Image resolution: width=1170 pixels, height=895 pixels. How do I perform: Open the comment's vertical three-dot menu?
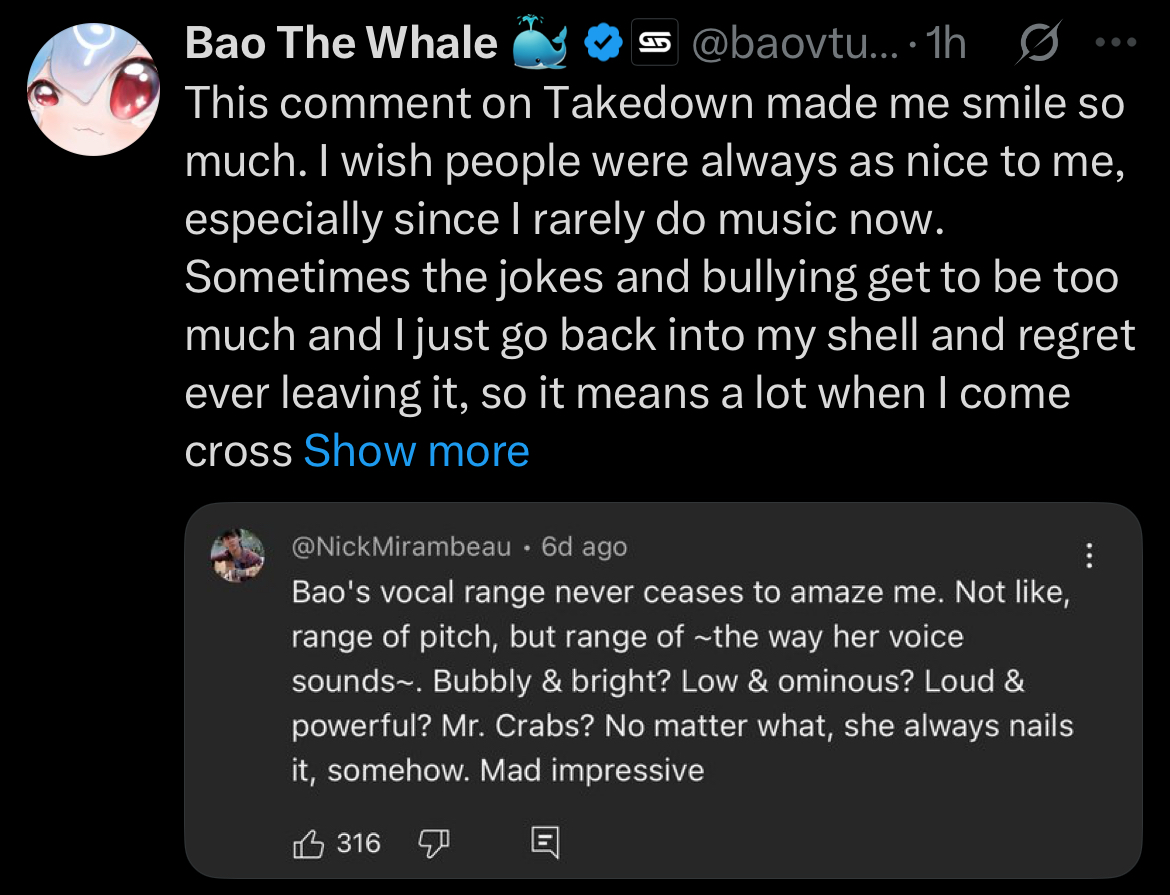point(1089,556)
